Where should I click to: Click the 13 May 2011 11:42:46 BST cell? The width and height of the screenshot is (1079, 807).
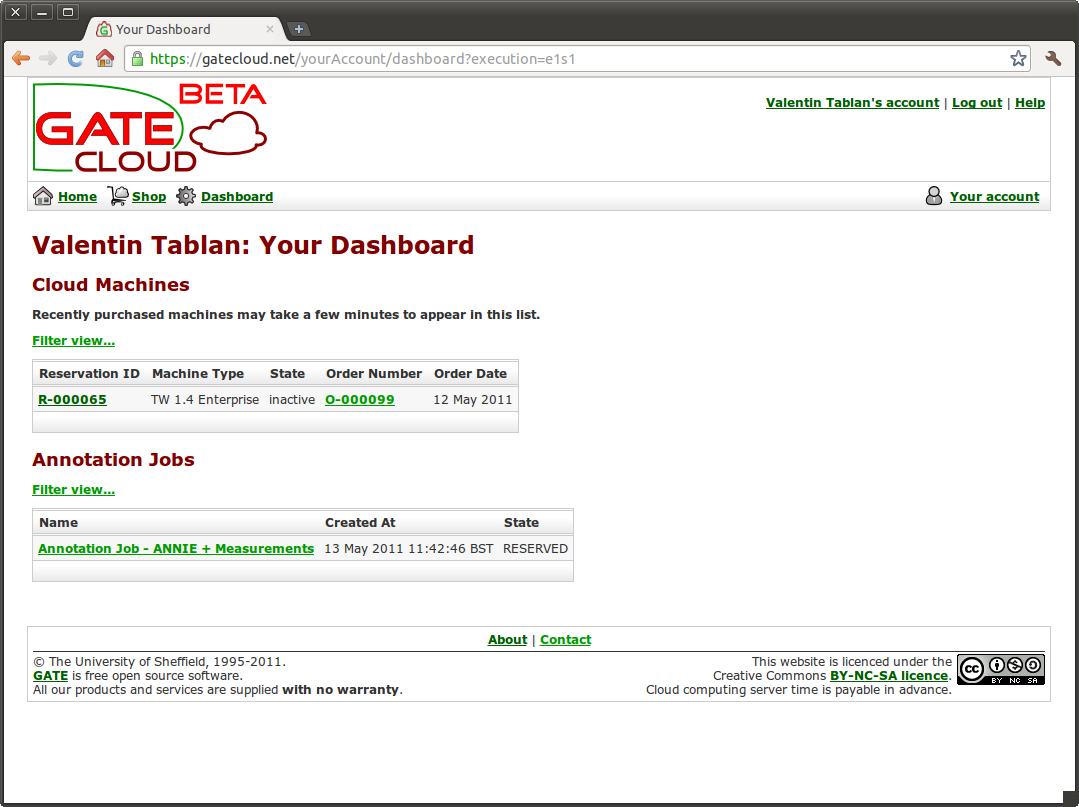[x=409, y=549]
